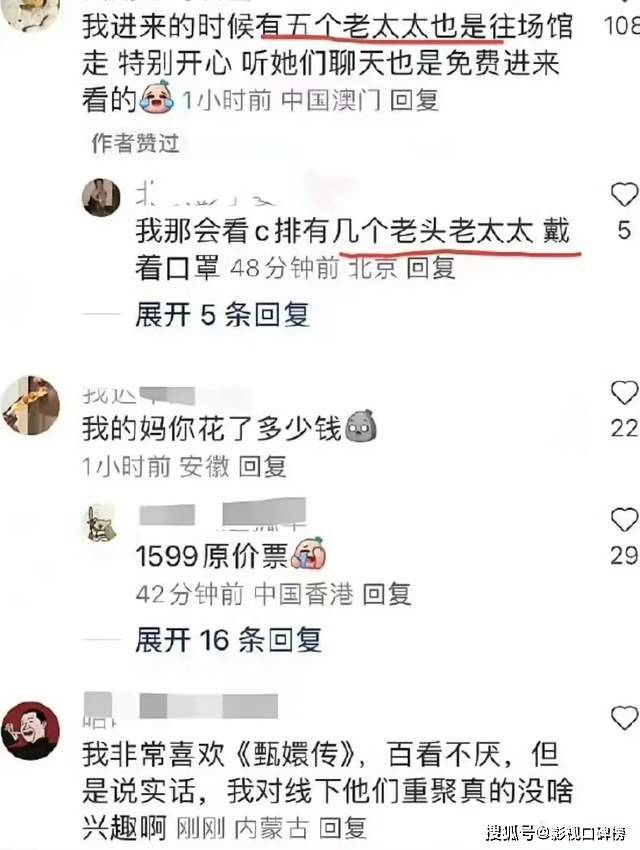The image size is (640, 850).
Task: Open avatar of 安徽 commenter
Action: click(x=30, y=405)
